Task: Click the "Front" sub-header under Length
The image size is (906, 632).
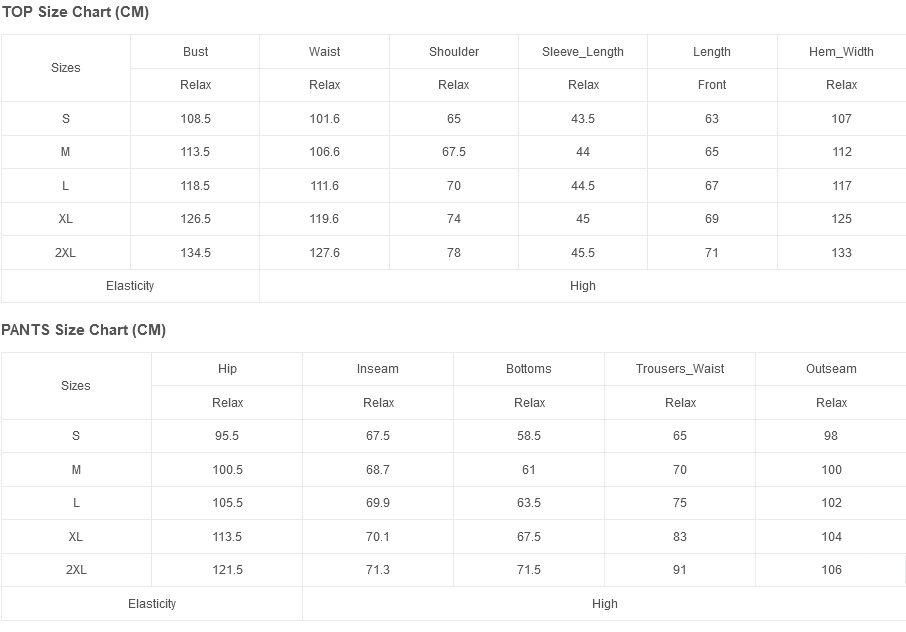Action: point(712,85)
